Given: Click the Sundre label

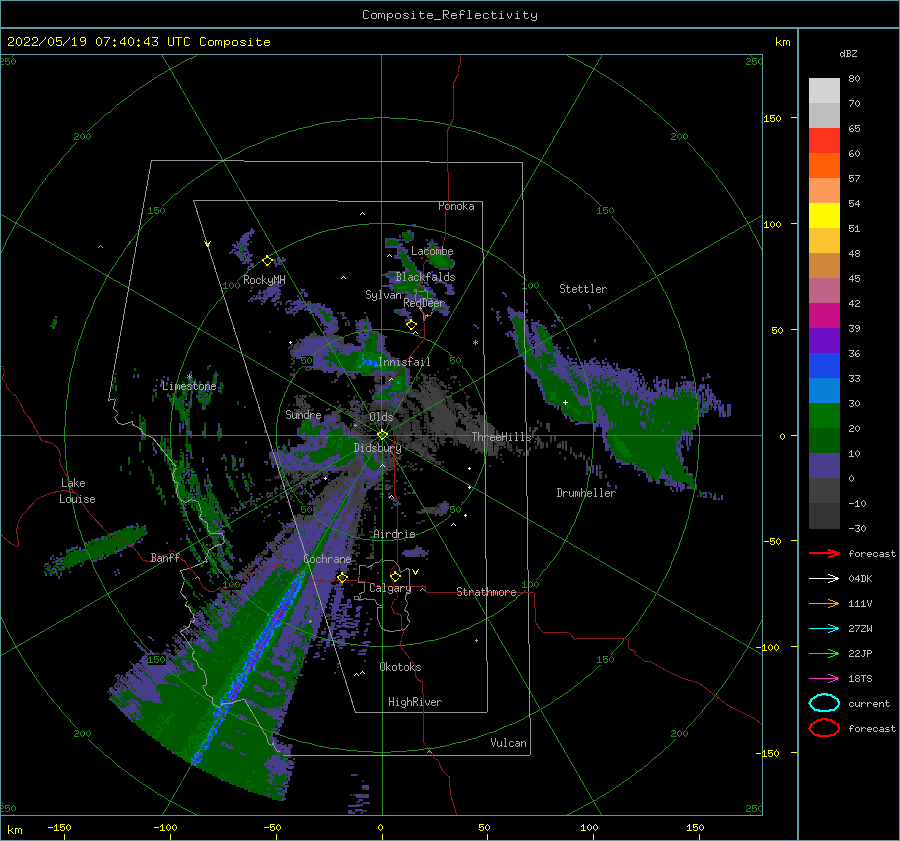Looking at the screenshot, I should [x=303, y=414].
